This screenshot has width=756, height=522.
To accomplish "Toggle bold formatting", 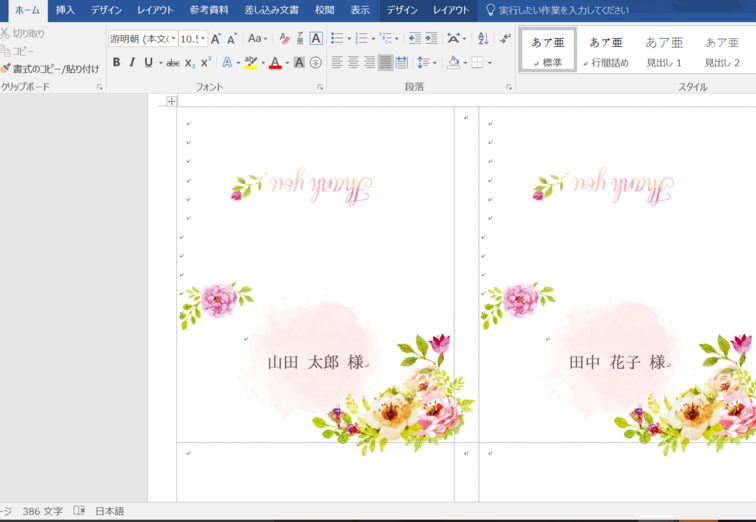I will 116,62.
